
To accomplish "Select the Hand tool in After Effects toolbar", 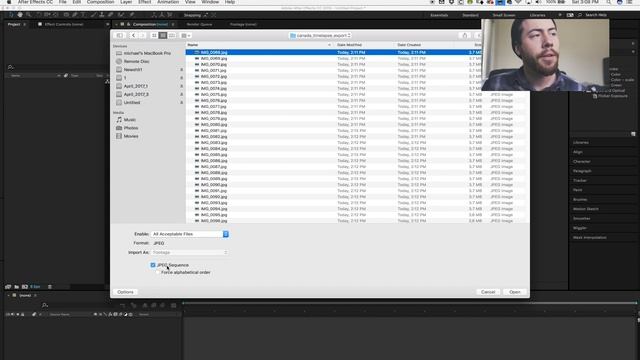I will coord(20,15).
